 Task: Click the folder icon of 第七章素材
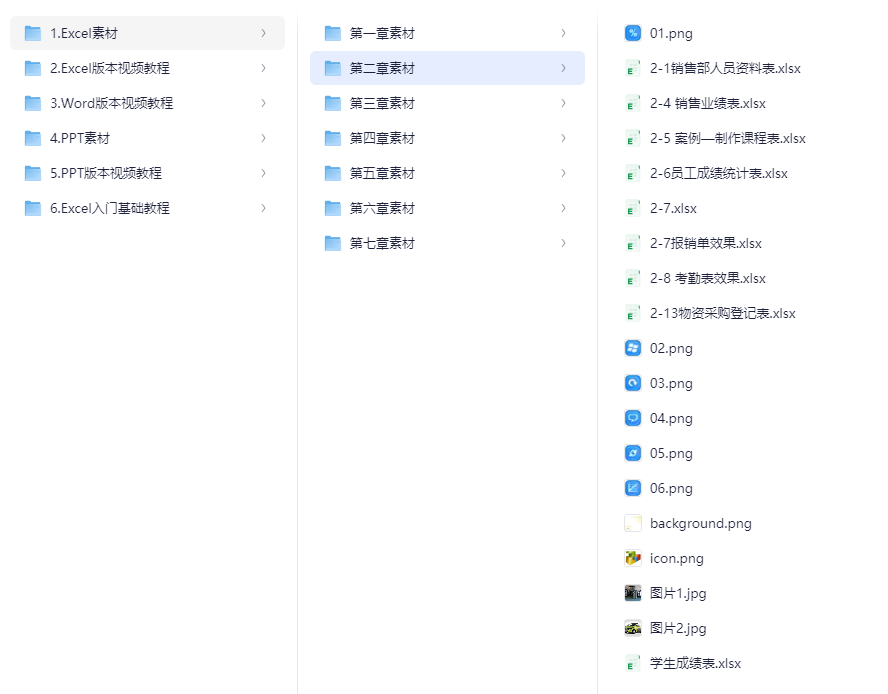click(332, 244)
